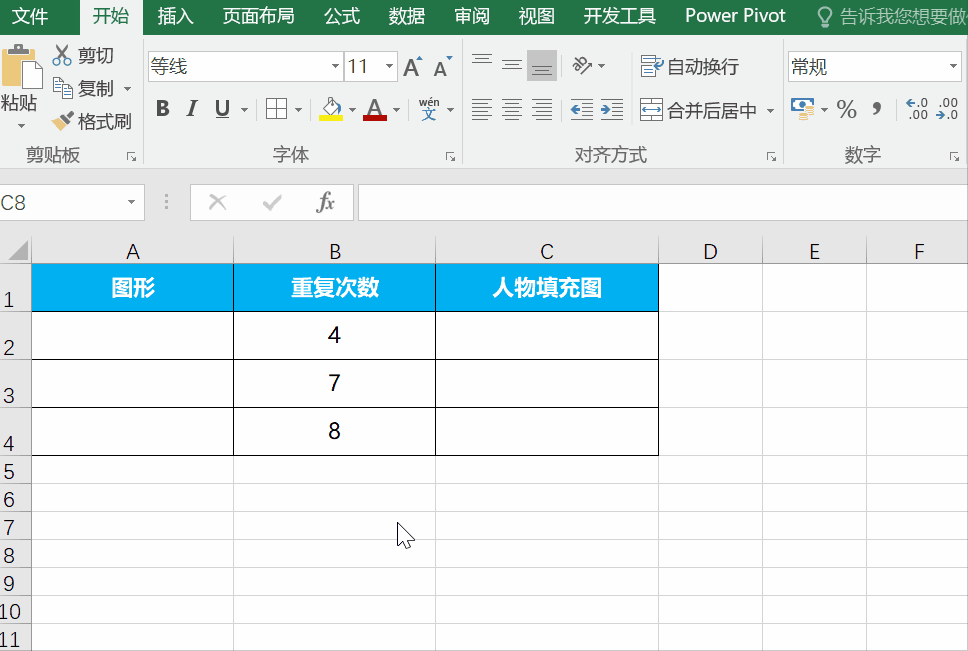Toggle bold formatting

tap(162, 108)
